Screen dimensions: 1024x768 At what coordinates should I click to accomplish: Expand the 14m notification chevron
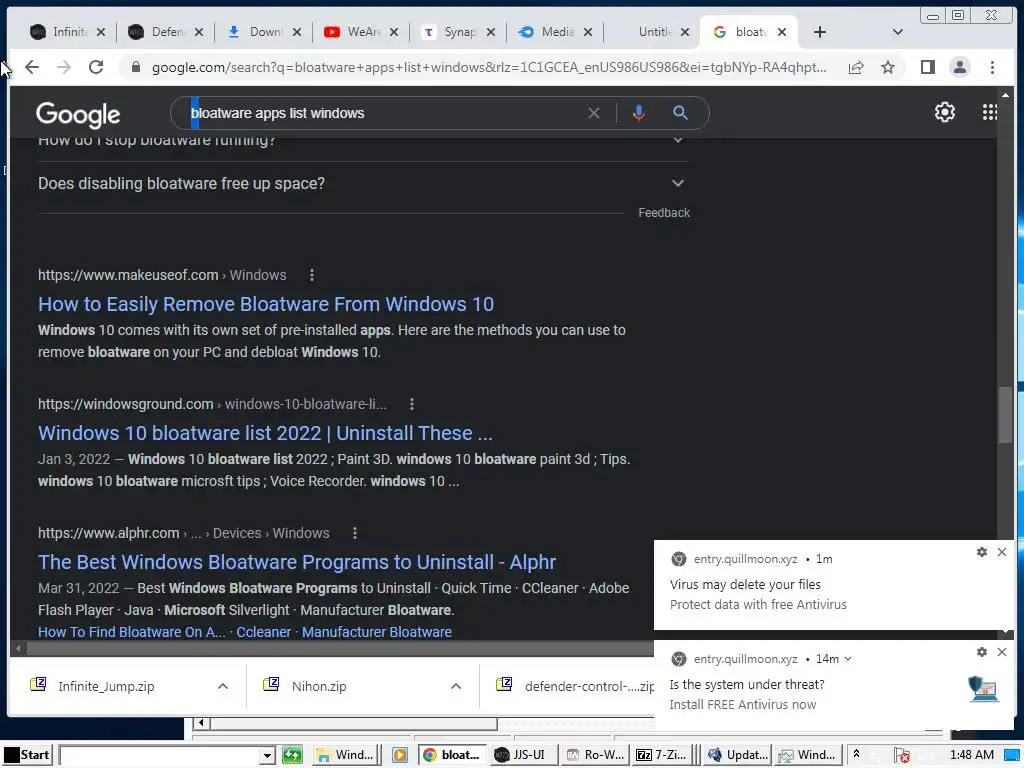[x=848, y=659]
